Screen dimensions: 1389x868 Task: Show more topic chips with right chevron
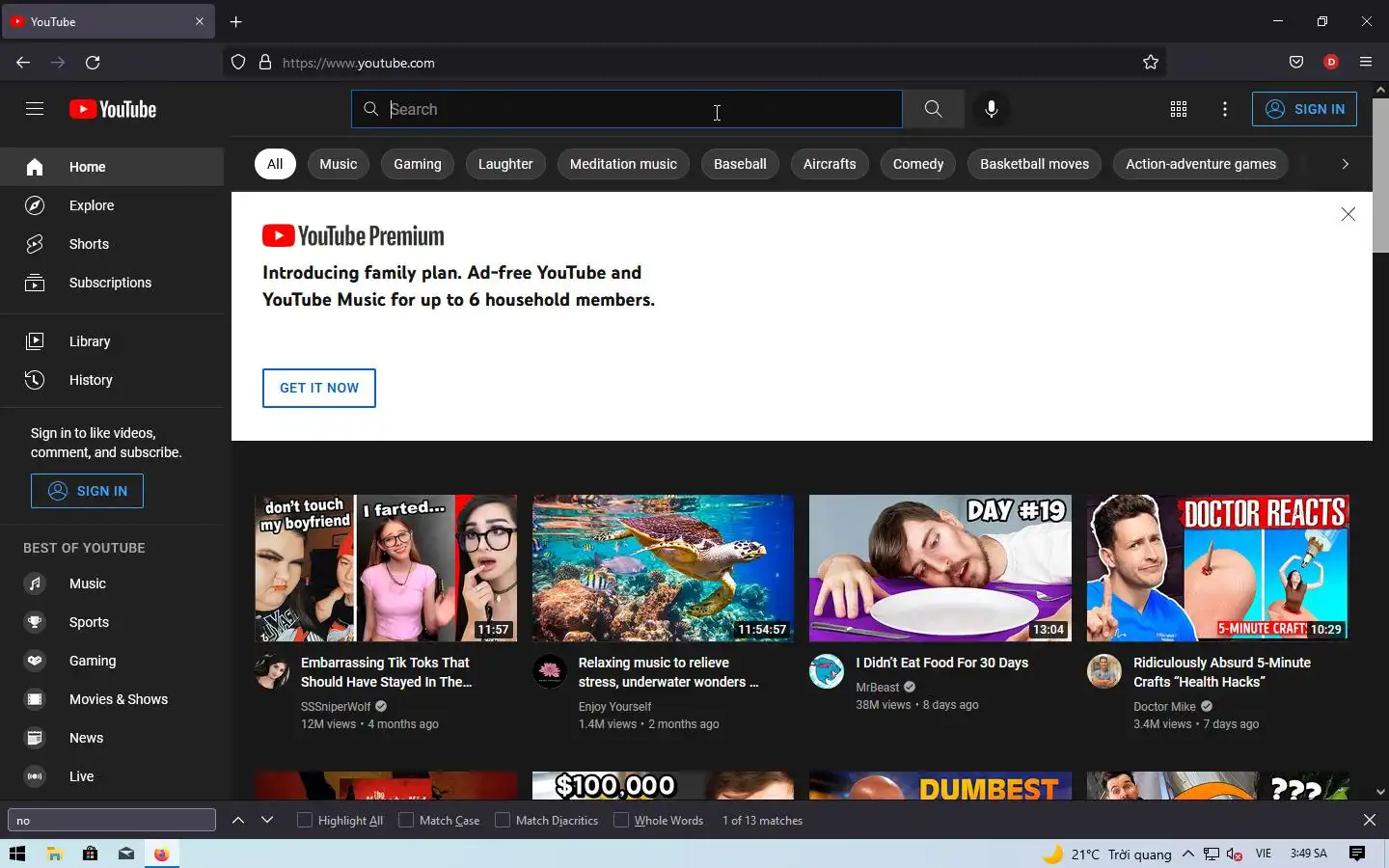pyautogui.click(x=1345, y=164)
